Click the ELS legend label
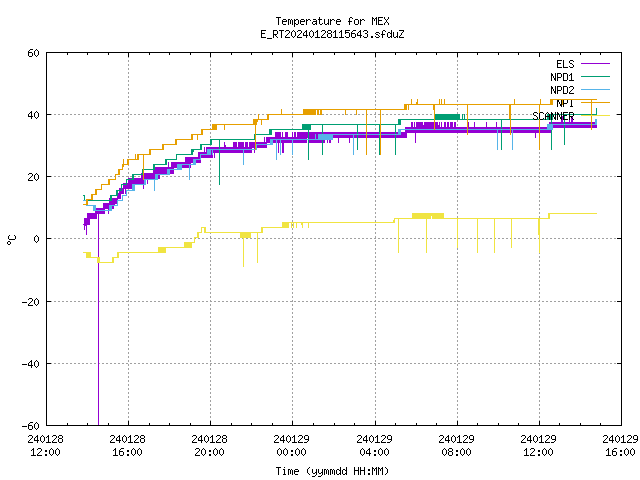This screenshot has height=480, width=640. click(x=565, y=64)
